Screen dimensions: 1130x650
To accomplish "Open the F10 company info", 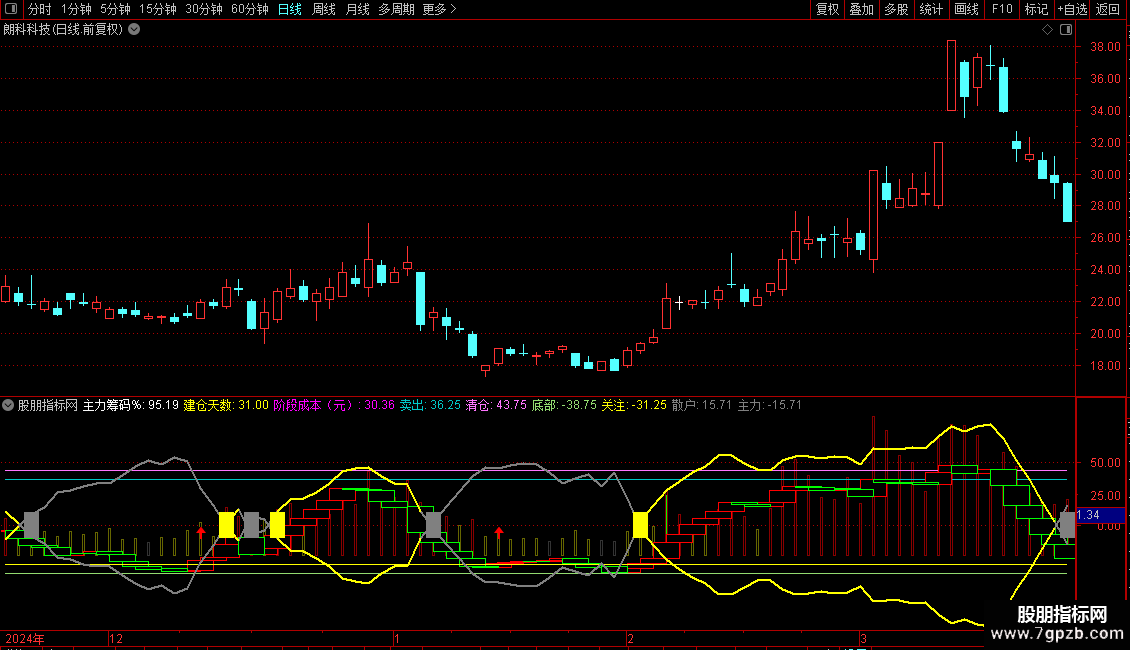I will coord(1002,9).
